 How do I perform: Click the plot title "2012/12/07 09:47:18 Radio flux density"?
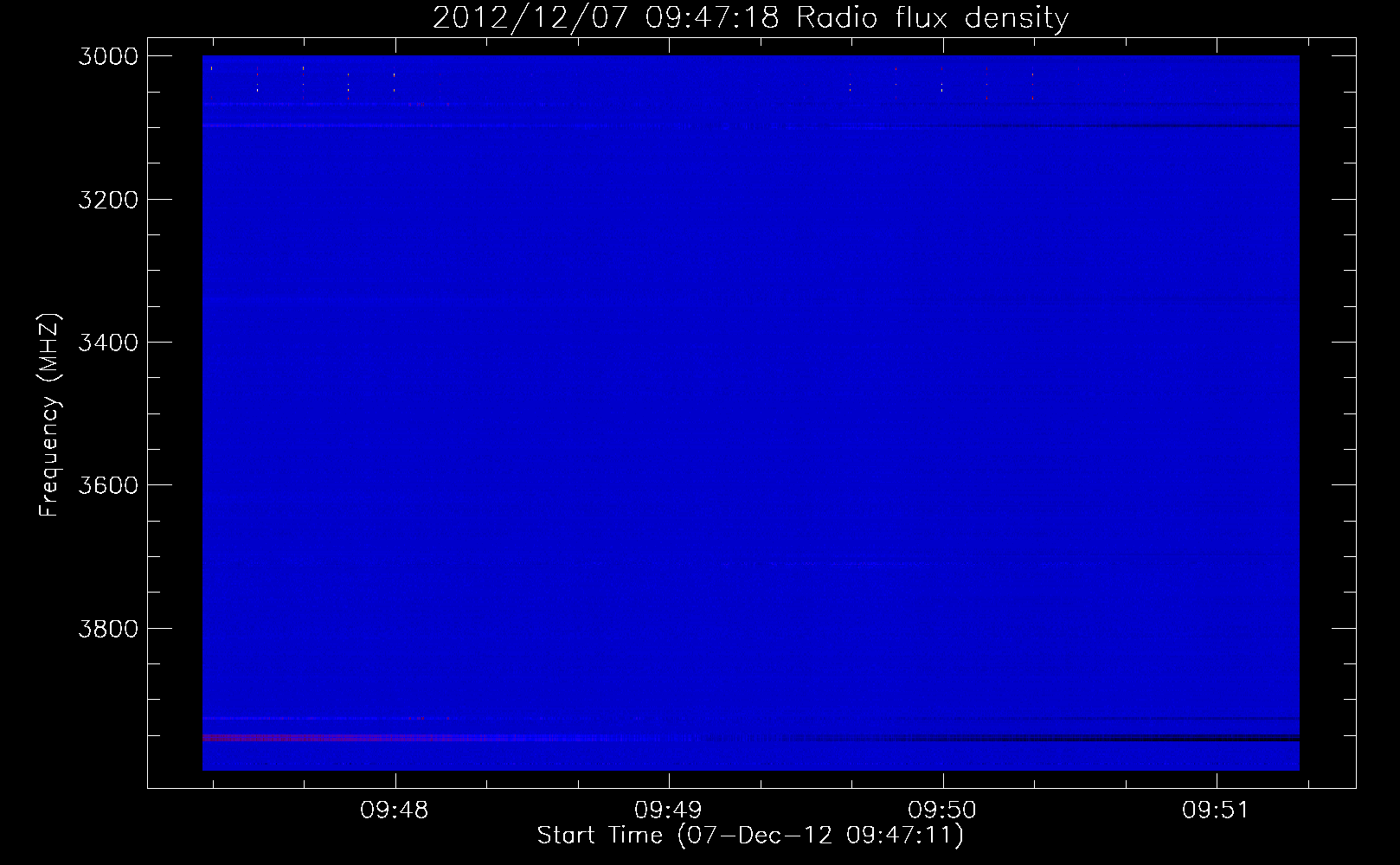(750, 17)
